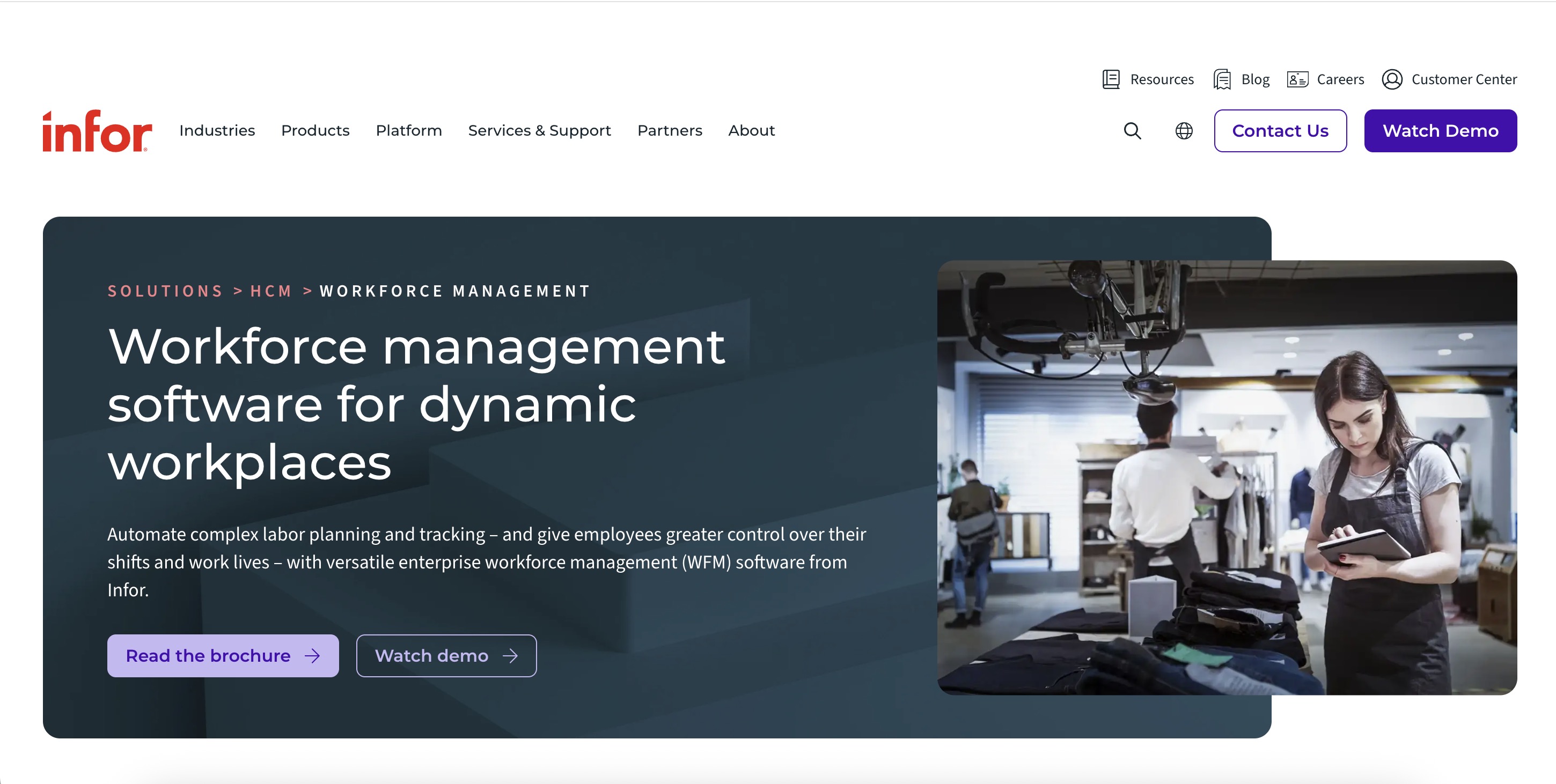Open the Resources link

[1162, 79]
